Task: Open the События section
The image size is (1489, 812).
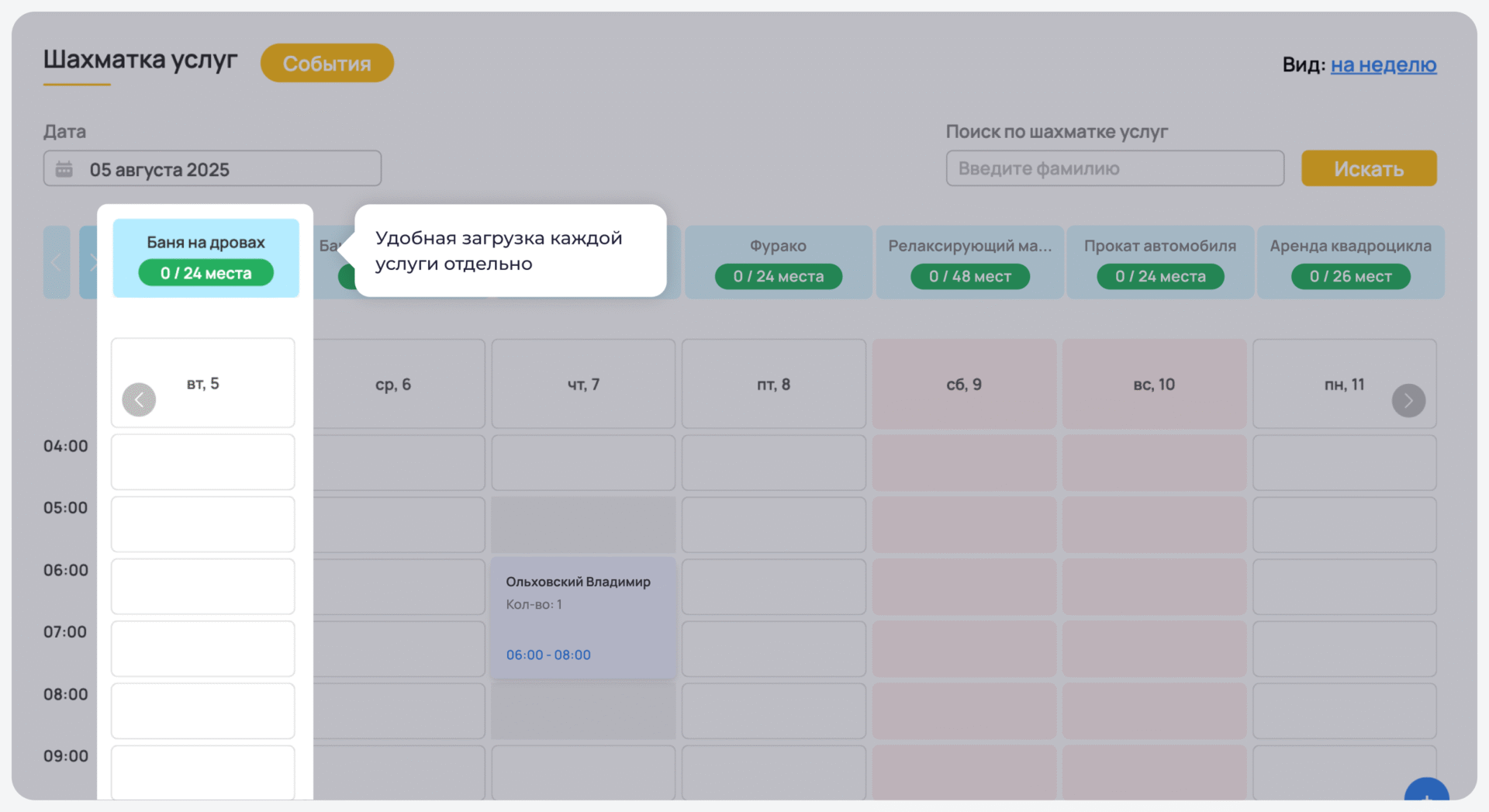Action: [x=326, y=64]
